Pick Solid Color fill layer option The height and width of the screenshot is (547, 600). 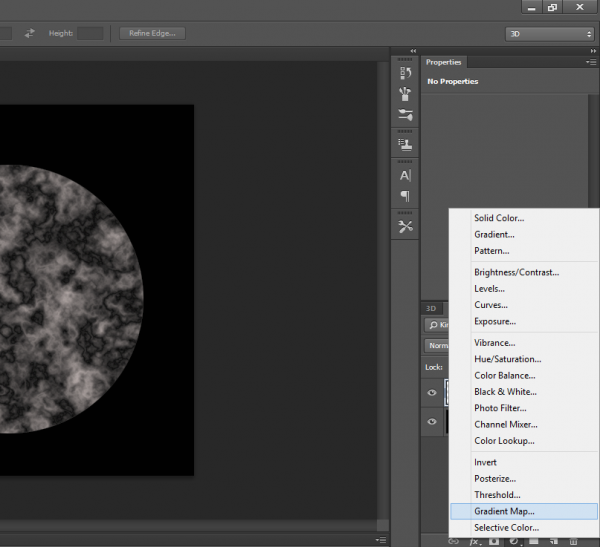pos(498,218)
